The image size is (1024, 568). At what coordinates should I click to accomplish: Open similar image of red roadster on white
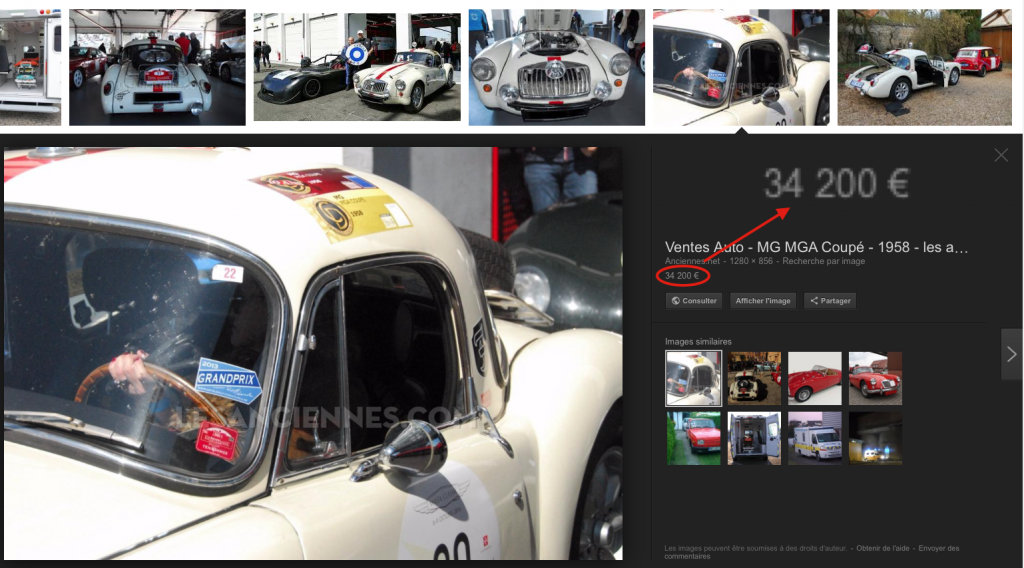pos(815,378)
